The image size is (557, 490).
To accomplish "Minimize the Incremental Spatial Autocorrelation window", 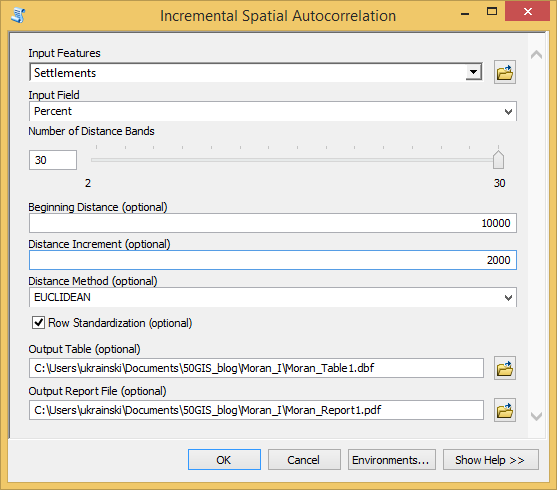I will [x=465, y=14].
